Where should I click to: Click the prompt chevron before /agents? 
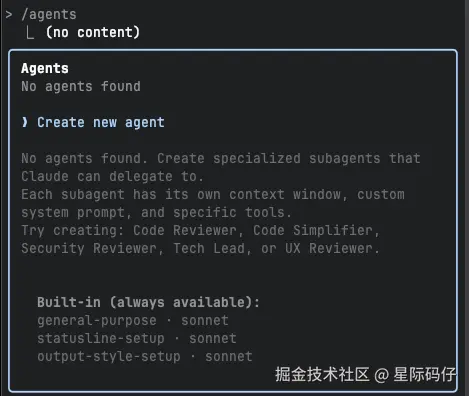tap(9, 15)
